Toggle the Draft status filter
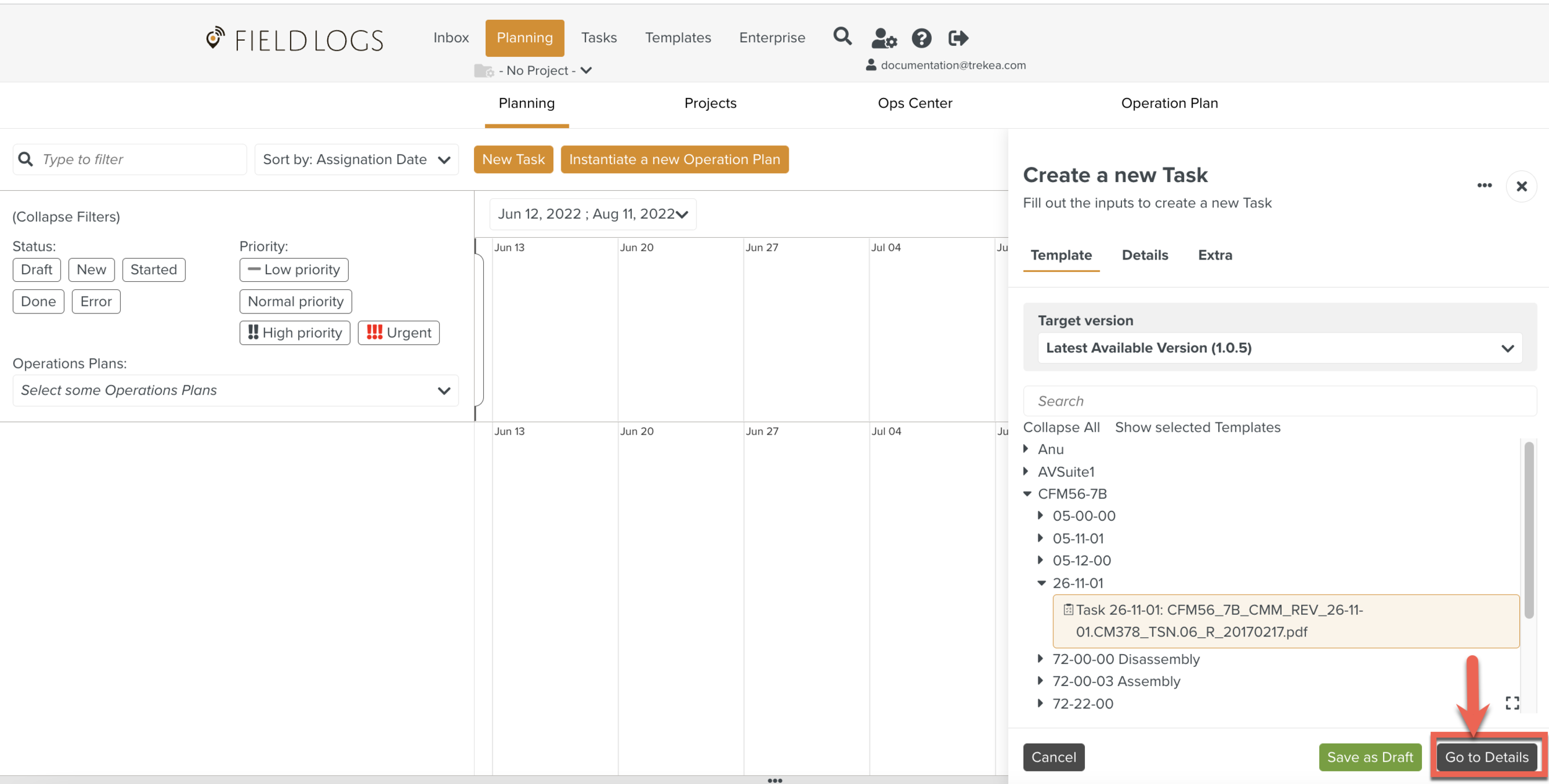This screenshot has width=1549, height=784. click(37, 269)
